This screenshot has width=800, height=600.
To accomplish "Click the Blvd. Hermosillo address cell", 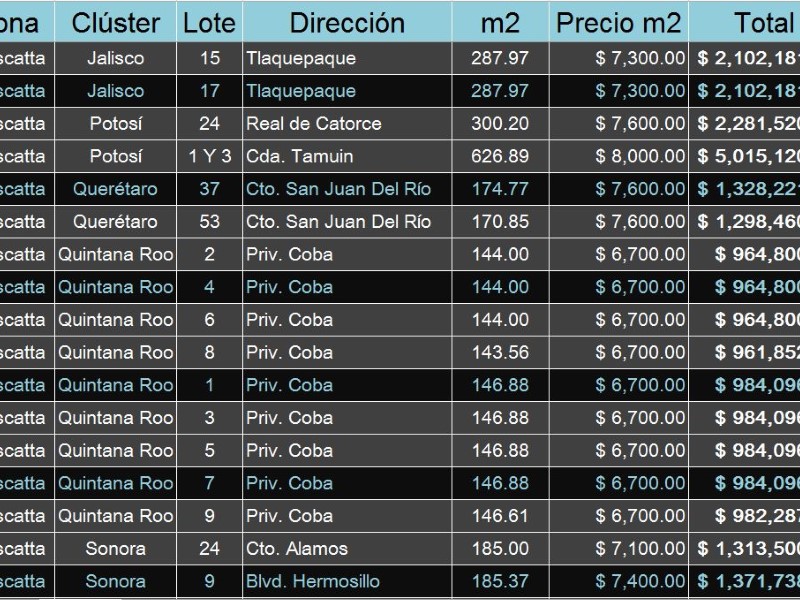I will point(347,581).
